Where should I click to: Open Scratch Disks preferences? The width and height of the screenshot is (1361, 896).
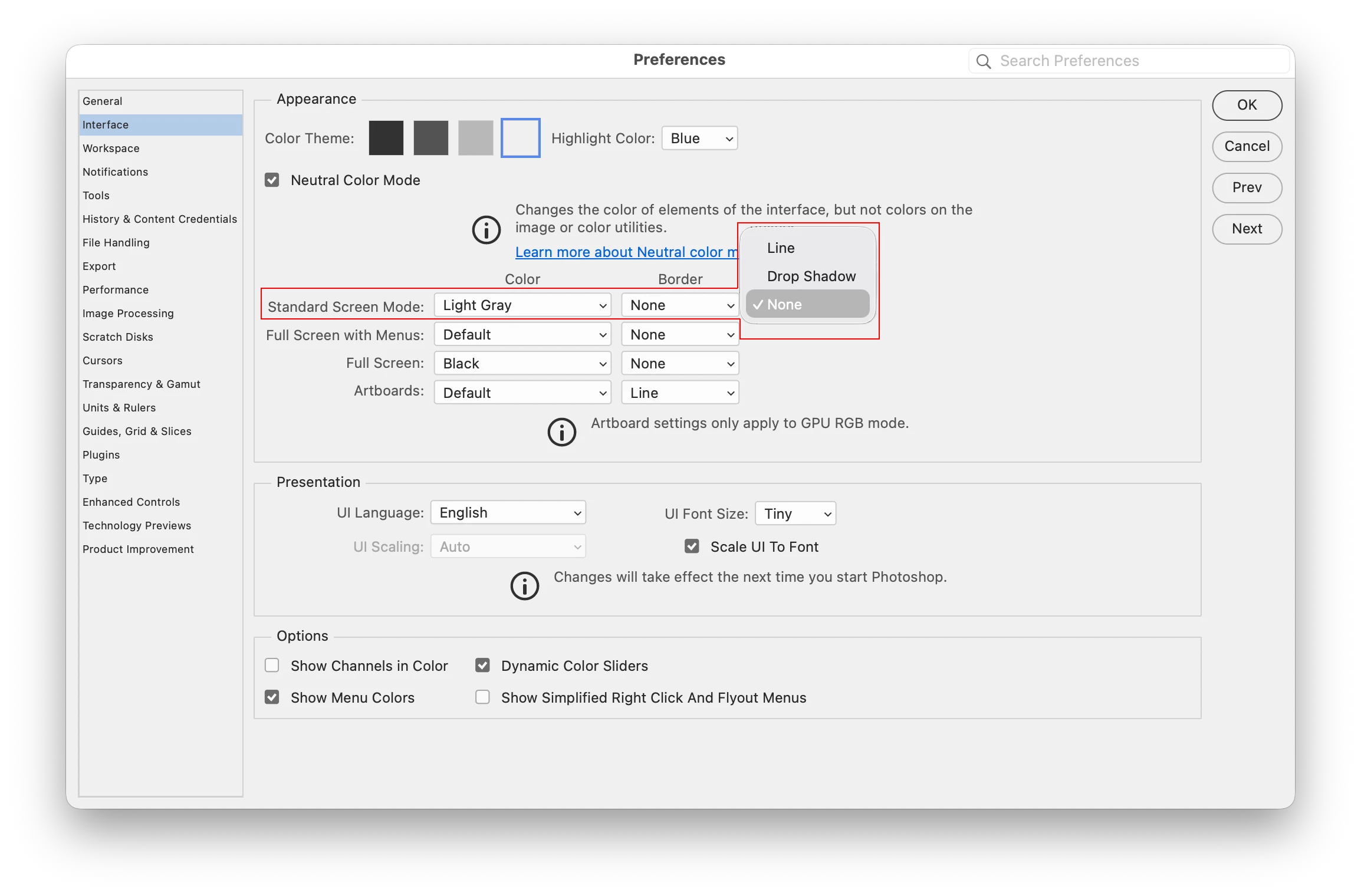tap(160, 337)
